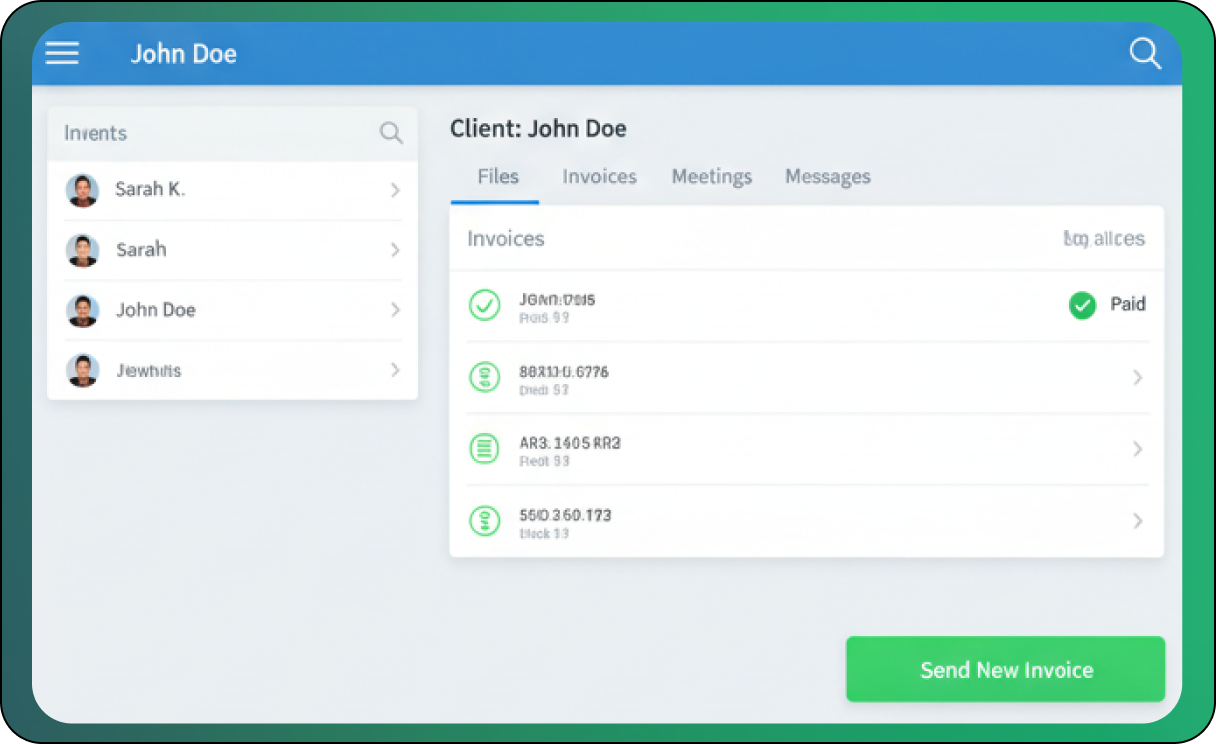Click the checkmark icon on first invoice

click(x=485, y=305)
